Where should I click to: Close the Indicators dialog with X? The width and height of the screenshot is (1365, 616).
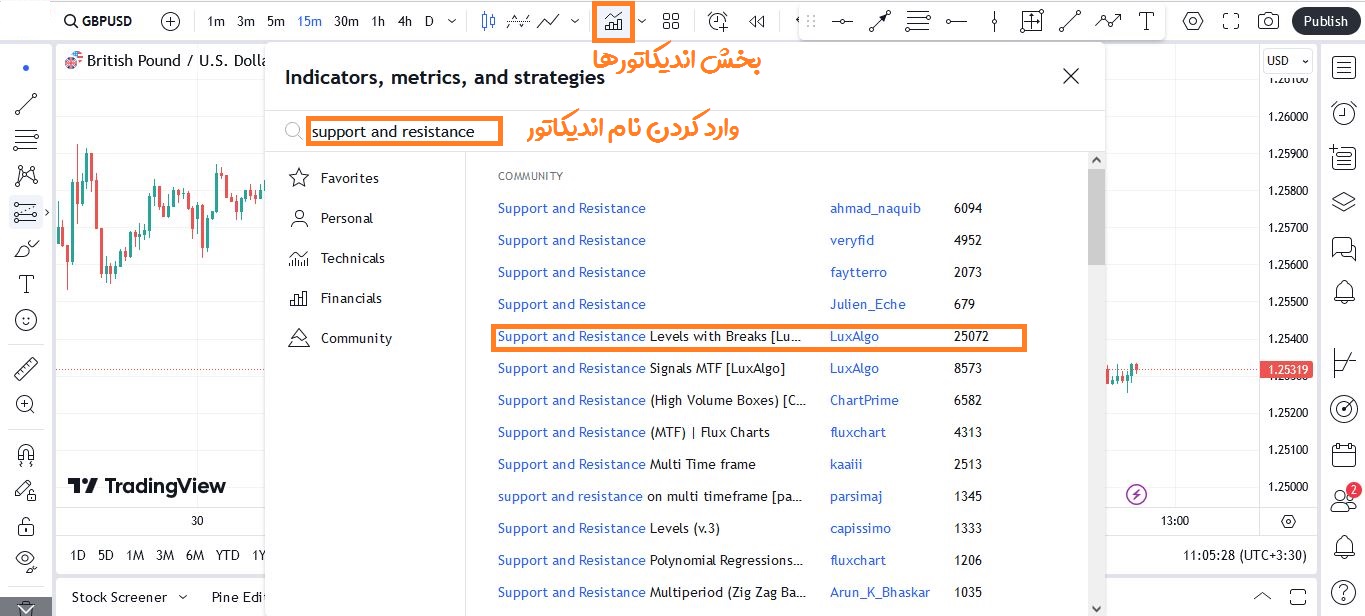tap(1071, 76)
